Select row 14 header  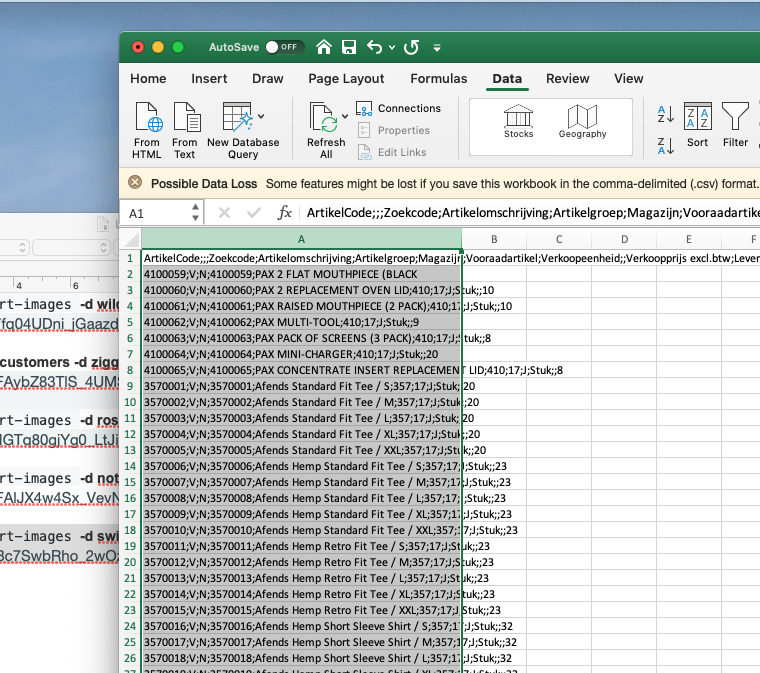130,466
